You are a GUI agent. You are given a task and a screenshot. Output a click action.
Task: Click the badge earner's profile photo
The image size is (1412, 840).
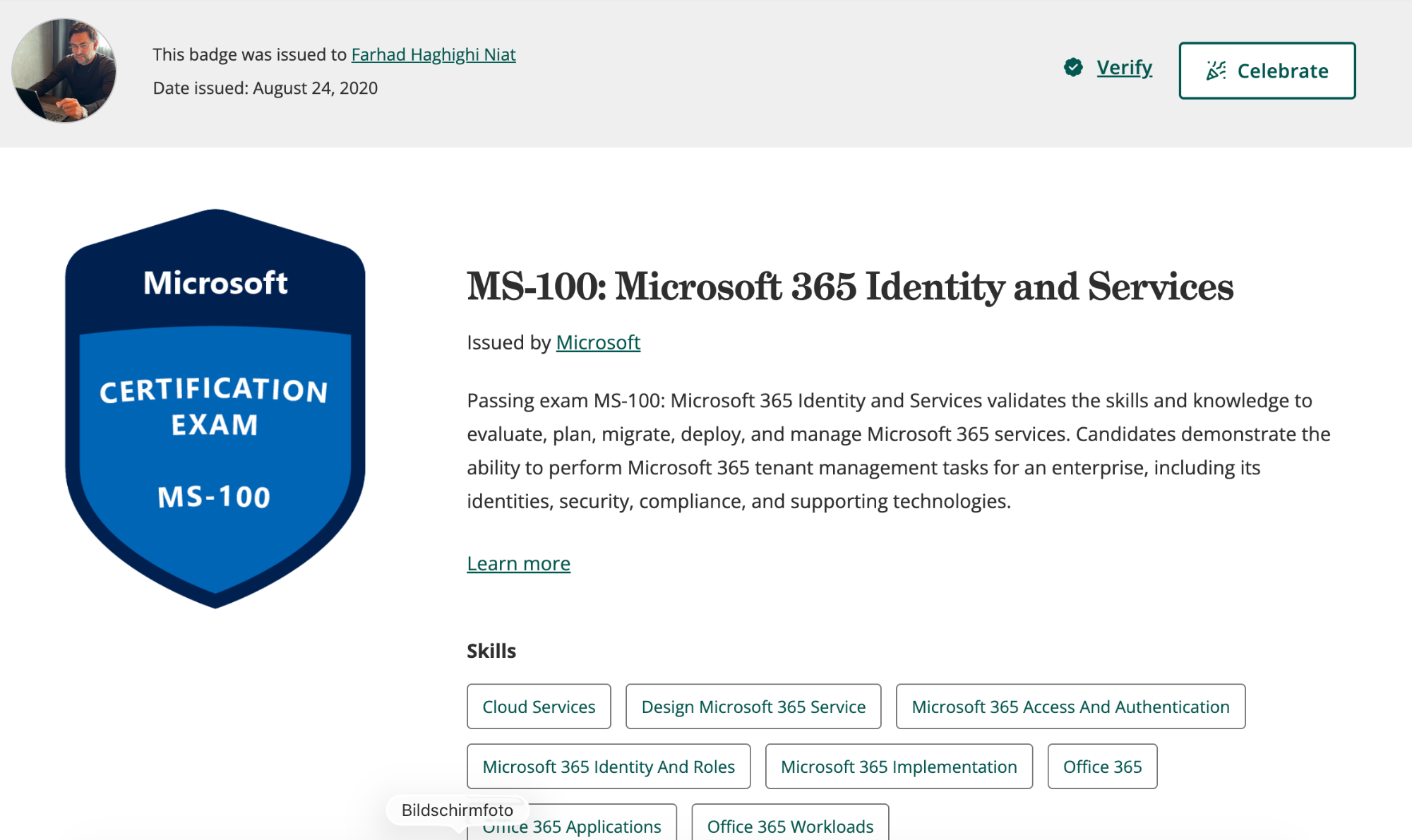pyautogui.click(x=64, y=71)
